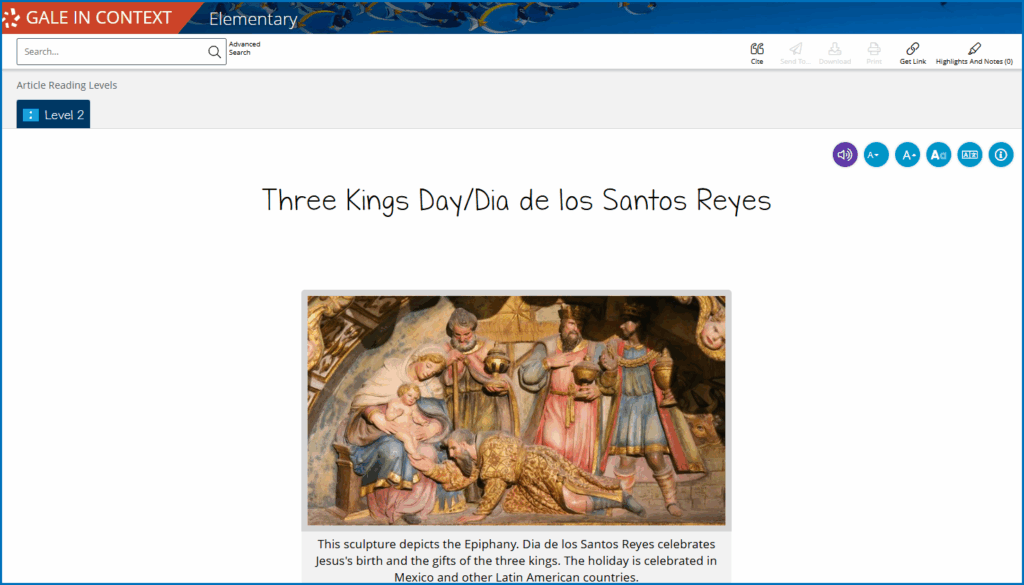This screenshot has width=1024, height=585.
Task: Increase the article font size
Action: click(x=907, y=155)
